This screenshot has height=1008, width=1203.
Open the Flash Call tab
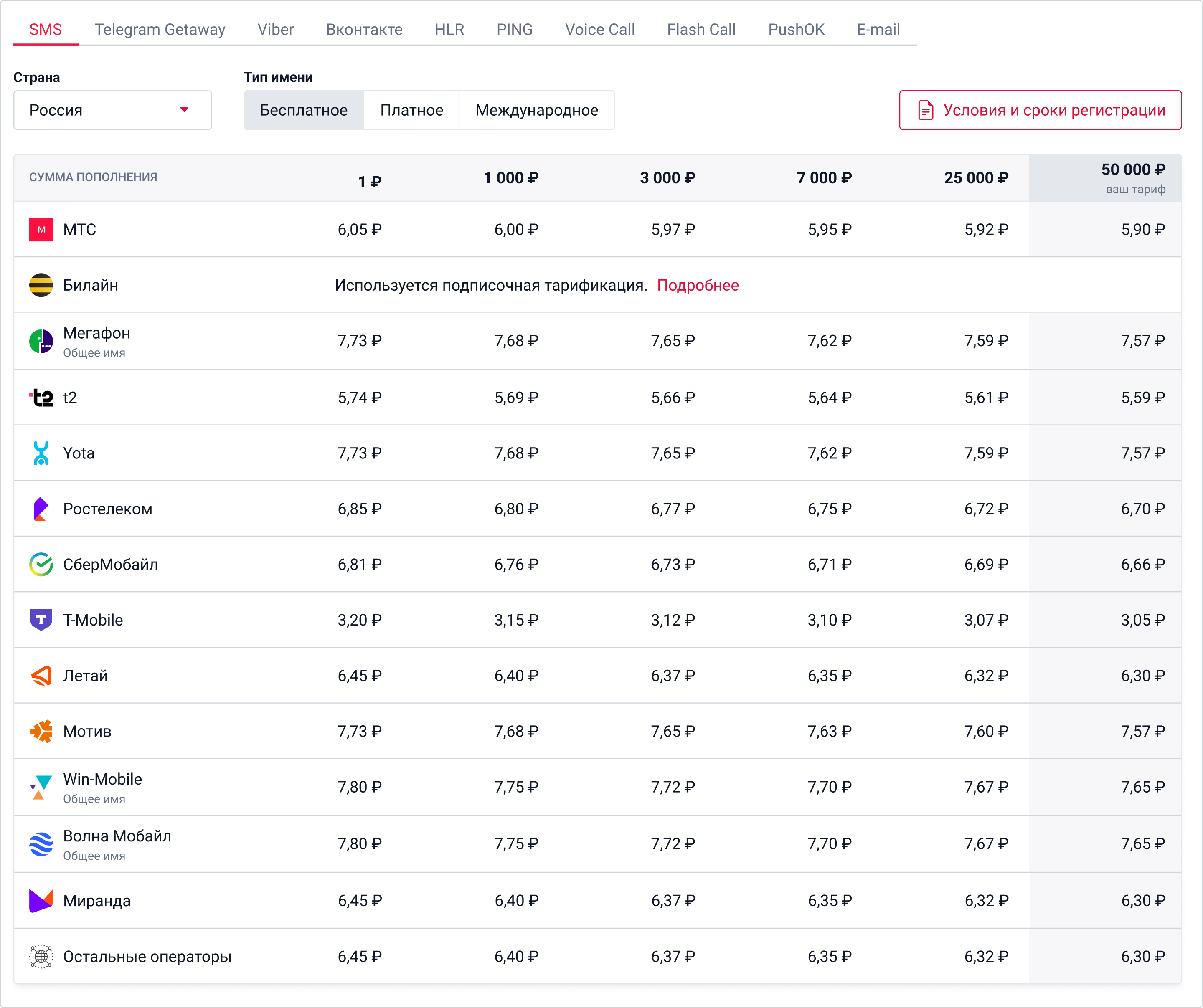[x=702, y=29]
